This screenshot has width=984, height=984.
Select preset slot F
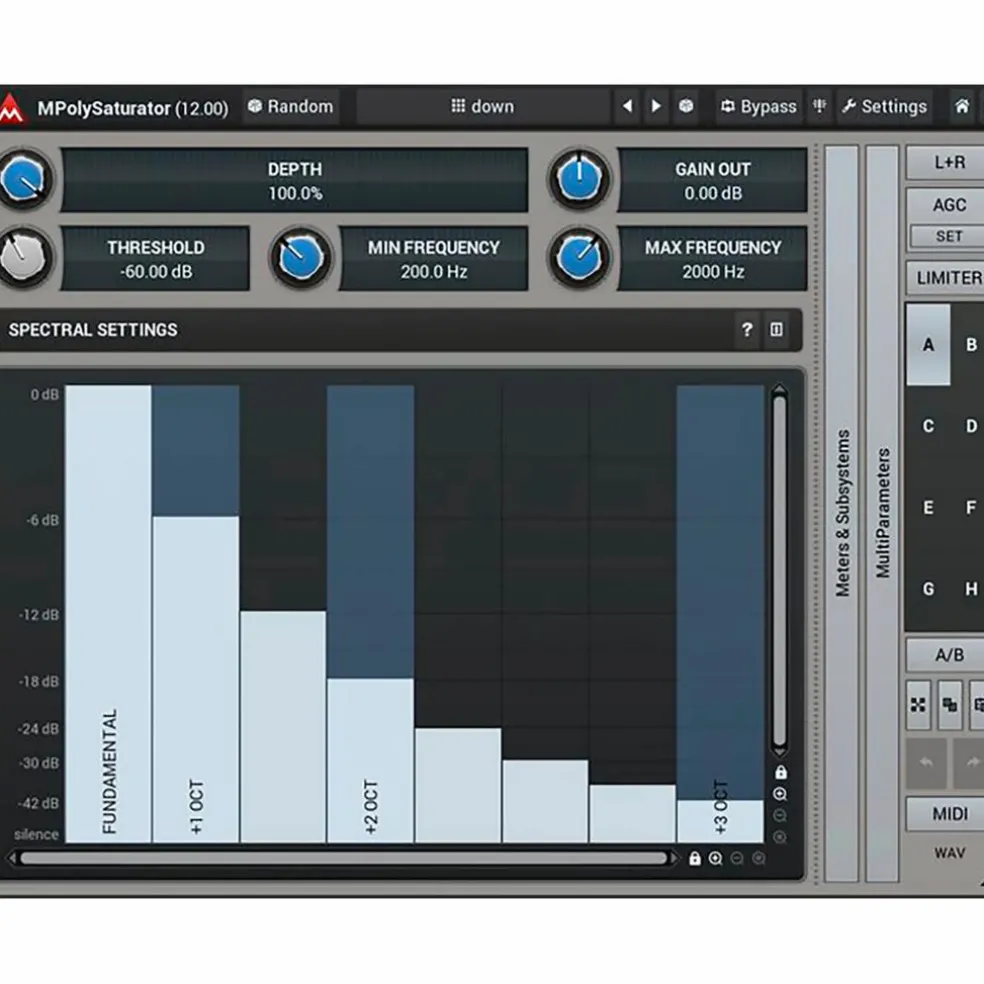click(x=970, y=507)
